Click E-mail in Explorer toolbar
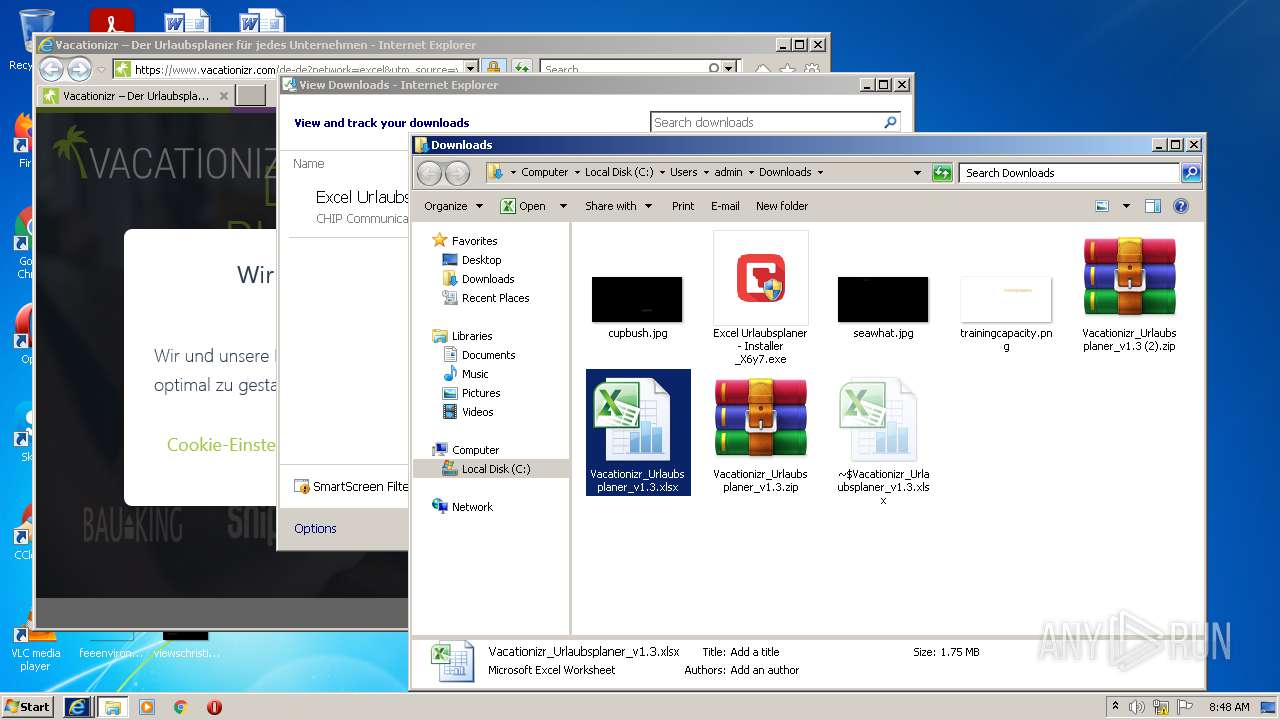This screenshot has width=1280, height=720. [x=725, y=206]
